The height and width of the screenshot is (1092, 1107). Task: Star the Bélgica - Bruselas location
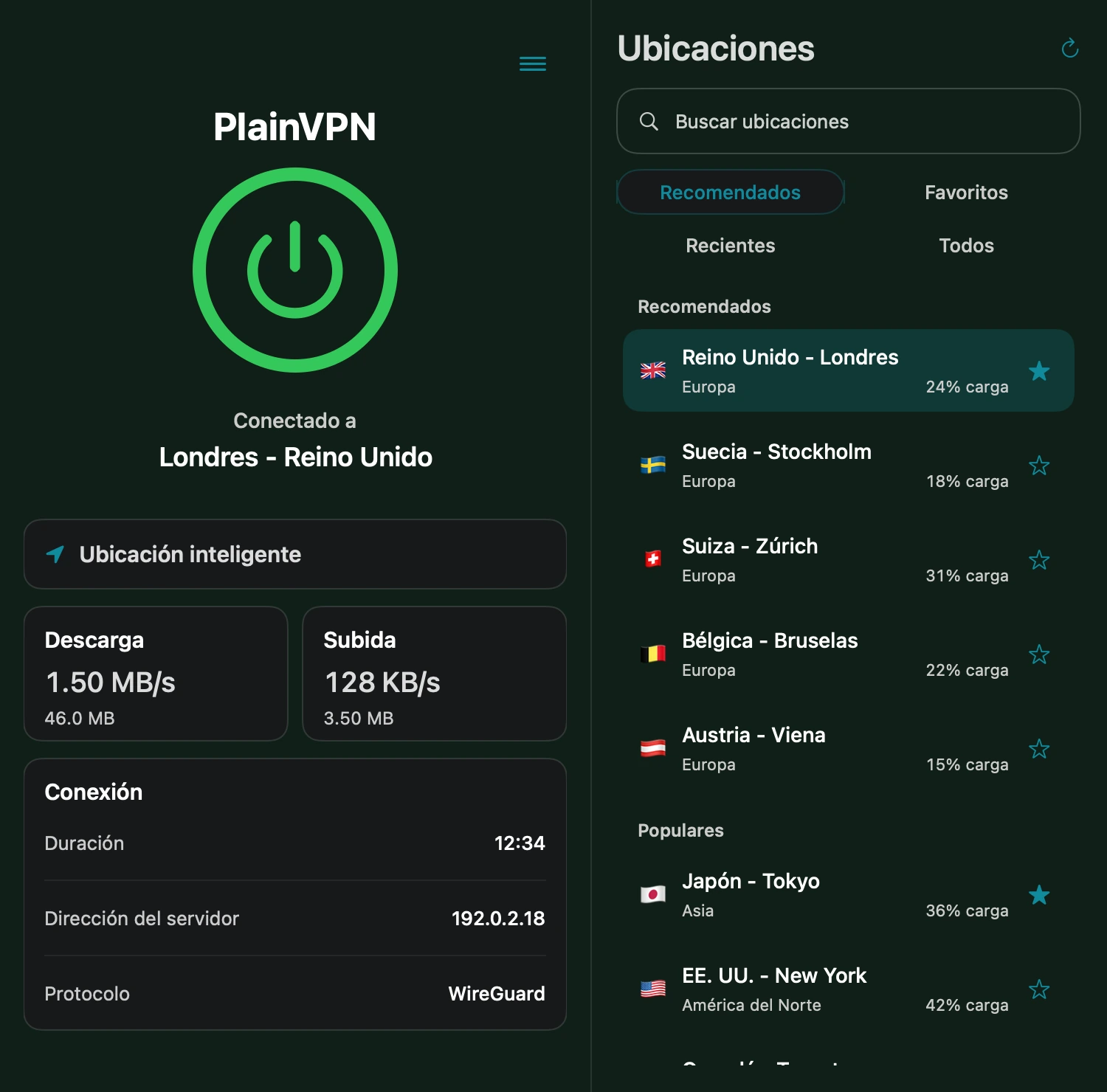click(1039, 654)
